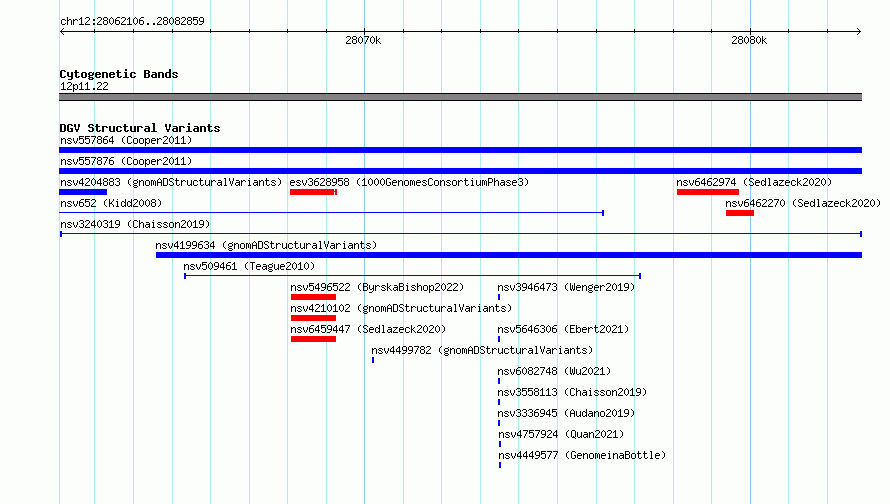Open nsv4449577 (GenomeinaBottle) label
Image resolution: width=890 pixels, height=504 pixels.
[x=582, y=455]
